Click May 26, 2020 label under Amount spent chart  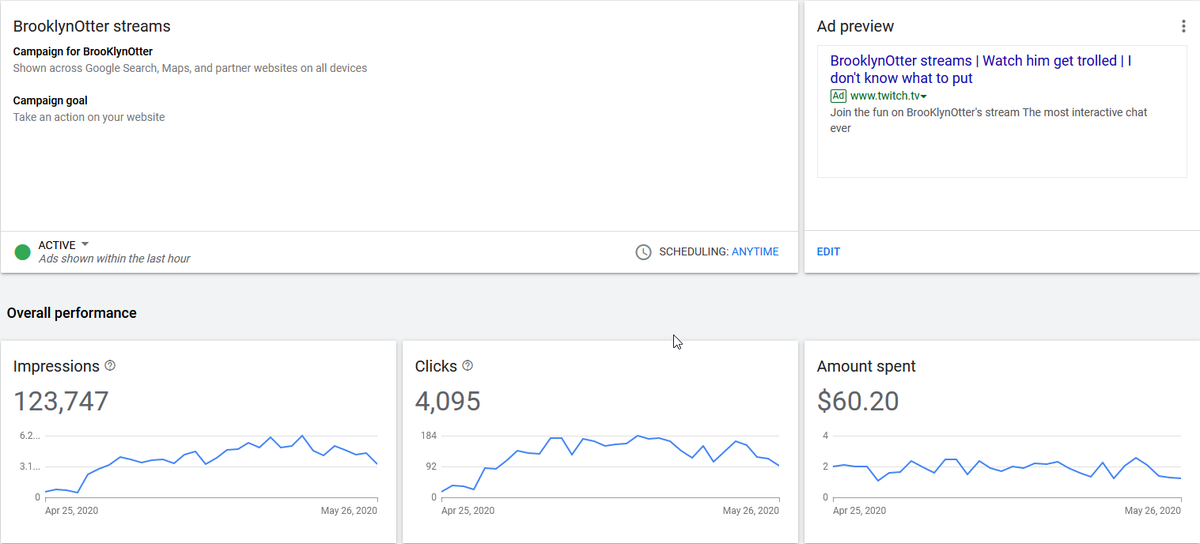[1153, 510]
